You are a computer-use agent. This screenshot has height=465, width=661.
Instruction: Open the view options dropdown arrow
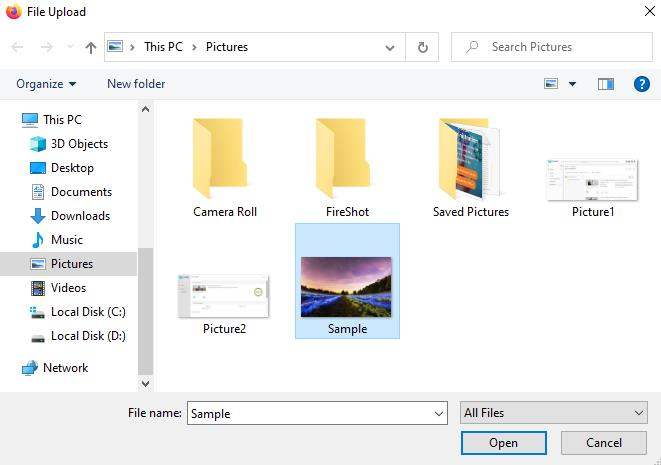click(x=572, y=84)
